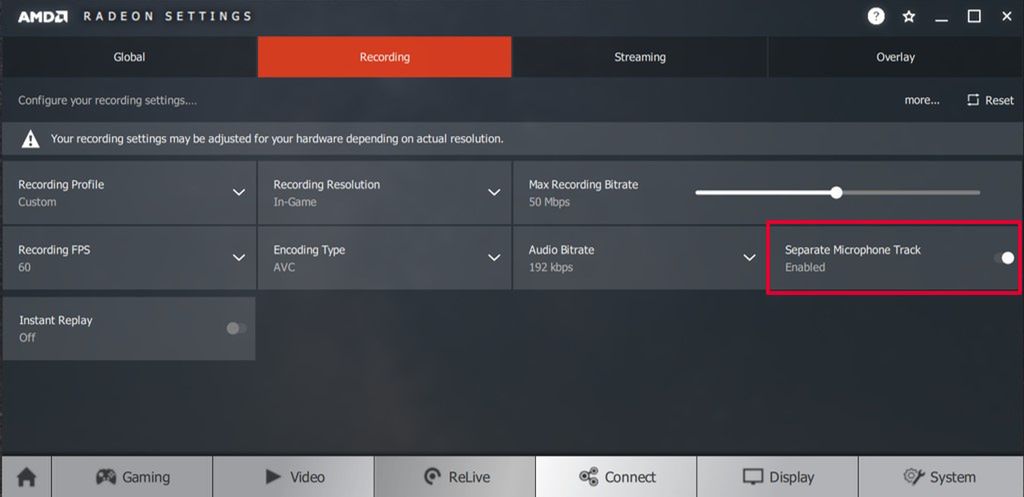This screenshot has width=1024, height=497.
Task: Minimize the Radeon Settings window
Action: 941,18
